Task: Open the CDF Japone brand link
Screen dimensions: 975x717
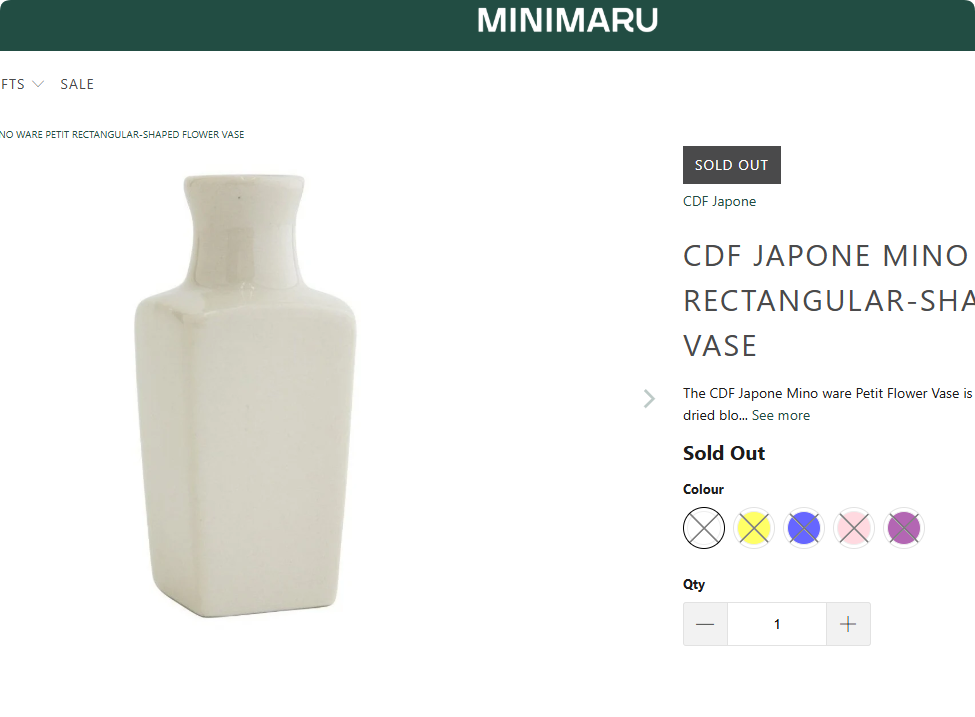Action: (719, 201)
